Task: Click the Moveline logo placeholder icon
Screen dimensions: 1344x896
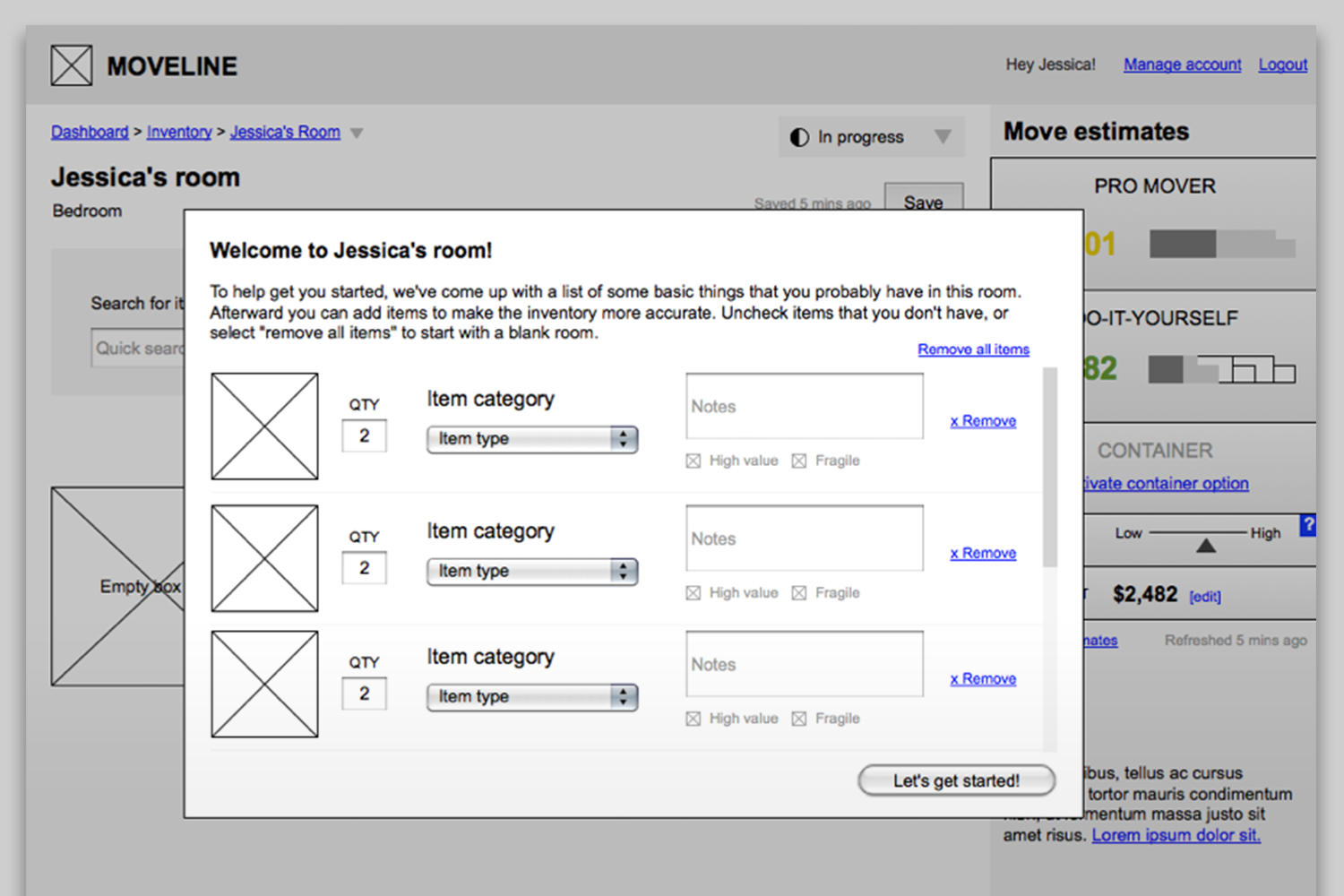Action: click(x=72, y=65)
